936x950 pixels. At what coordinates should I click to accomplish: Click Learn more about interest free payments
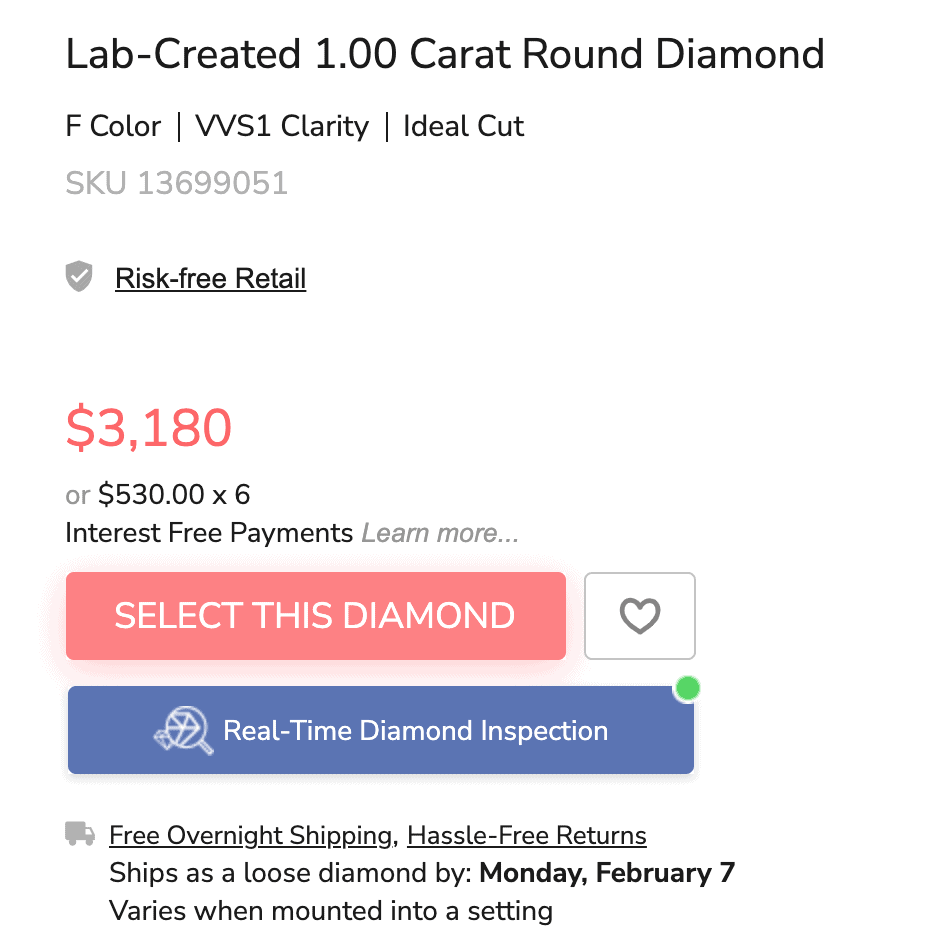click(440, 533)
